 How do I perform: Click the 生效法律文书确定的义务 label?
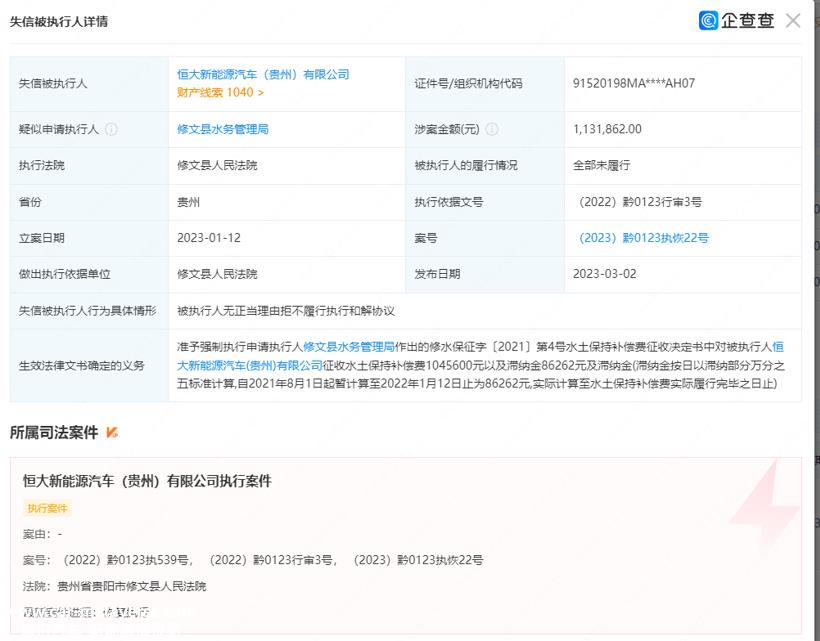[82, 365]
